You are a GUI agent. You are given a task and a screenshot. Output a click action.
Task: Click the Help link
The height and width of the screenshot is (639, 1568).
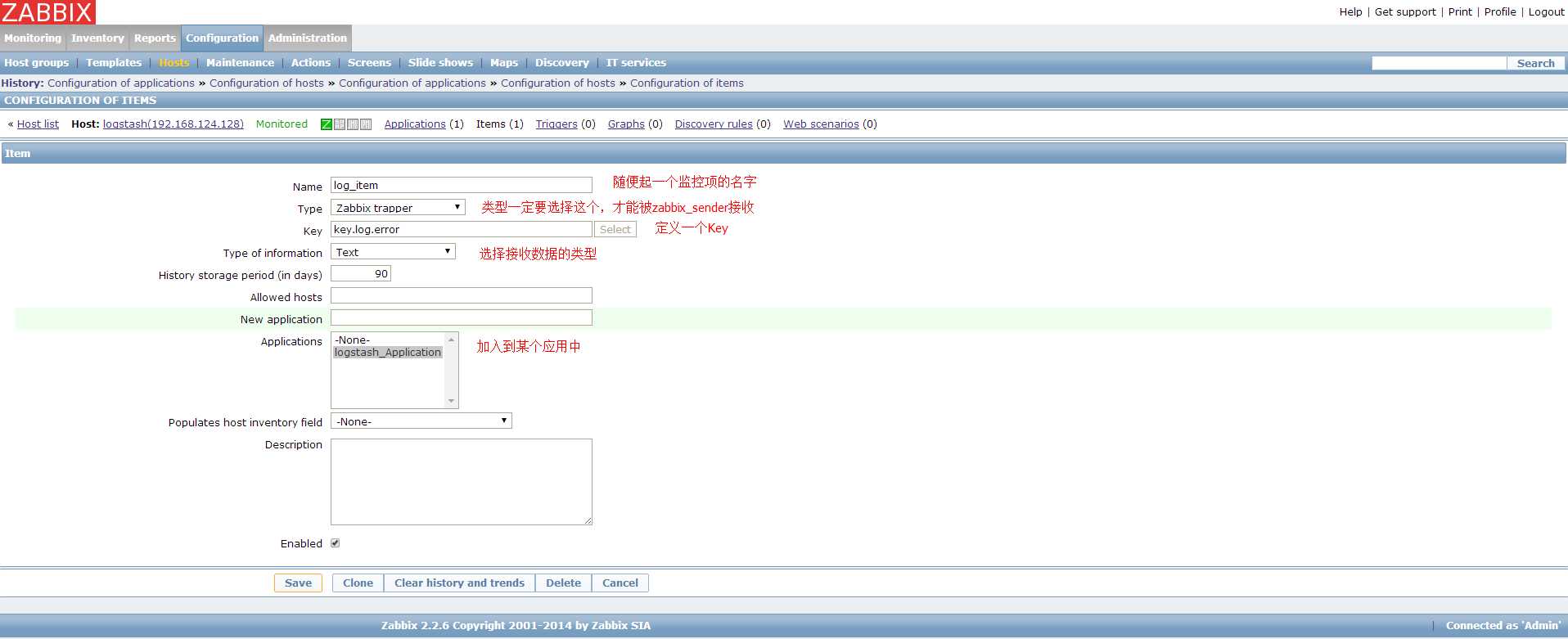1350,11
